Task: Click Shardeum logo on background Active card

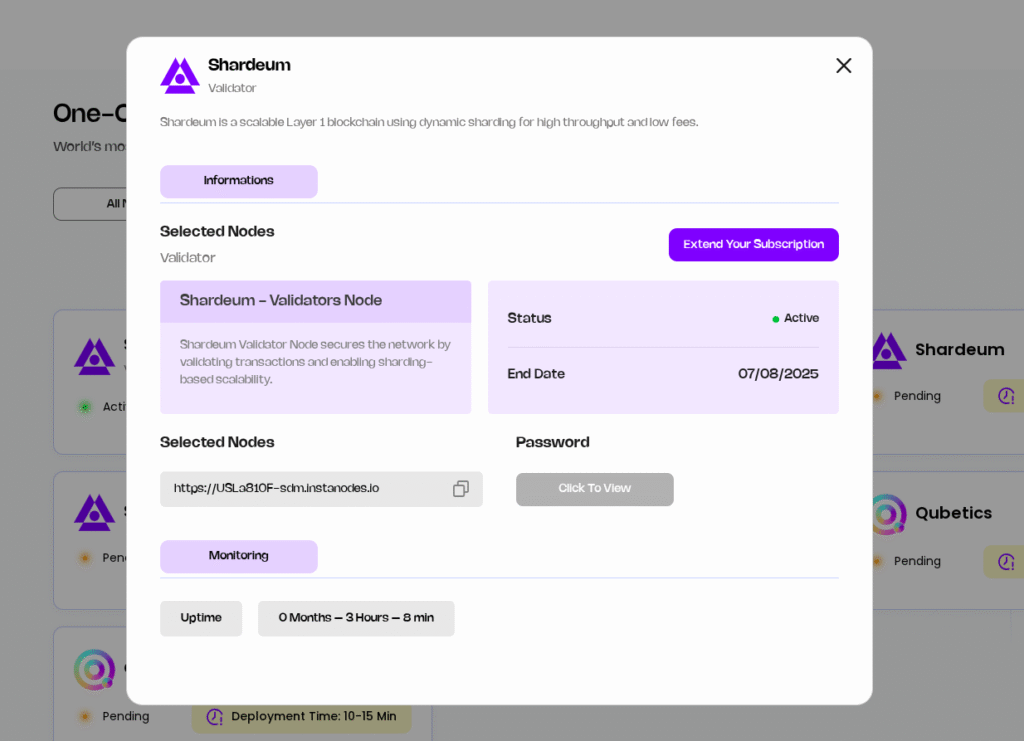Action: click(x=94, y=356)
